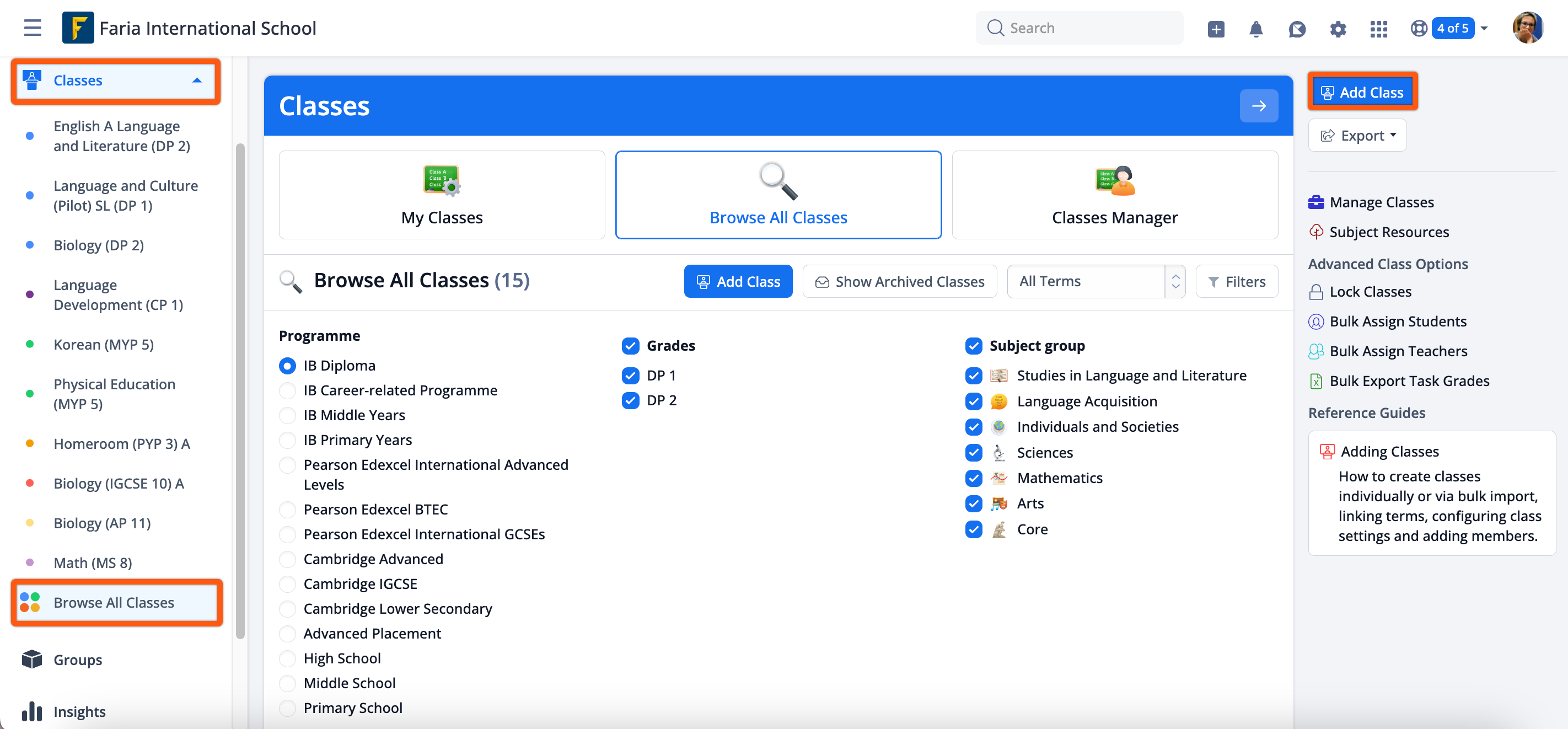The height and width of the screenshot is (729, 1568).
Task: Open the All Terms dropdown
Action: (x=1096, y=281)
